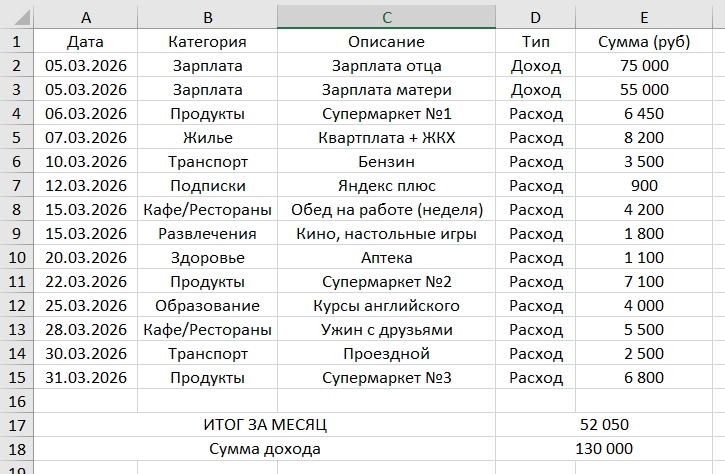Click row 17 header
Screen dimensions: 725x474
[x=16, y=425]
